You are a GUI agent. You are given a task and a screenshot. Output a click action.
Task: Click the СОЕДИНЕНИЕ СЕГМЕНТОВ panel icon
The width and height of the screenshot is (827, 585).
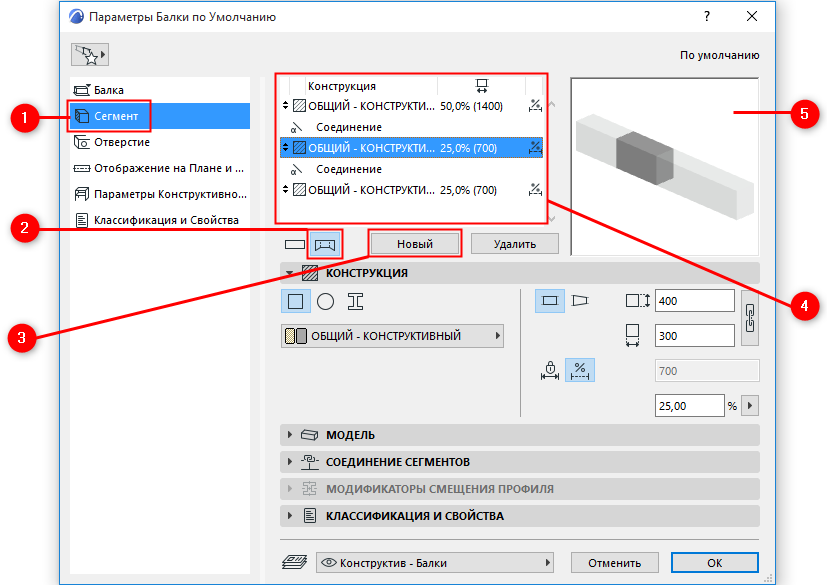pos(310,462)
